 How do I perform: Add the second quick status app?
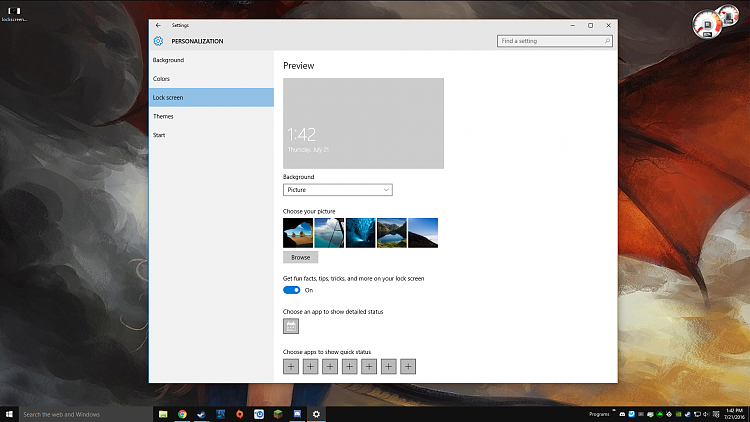pos(310,366)
